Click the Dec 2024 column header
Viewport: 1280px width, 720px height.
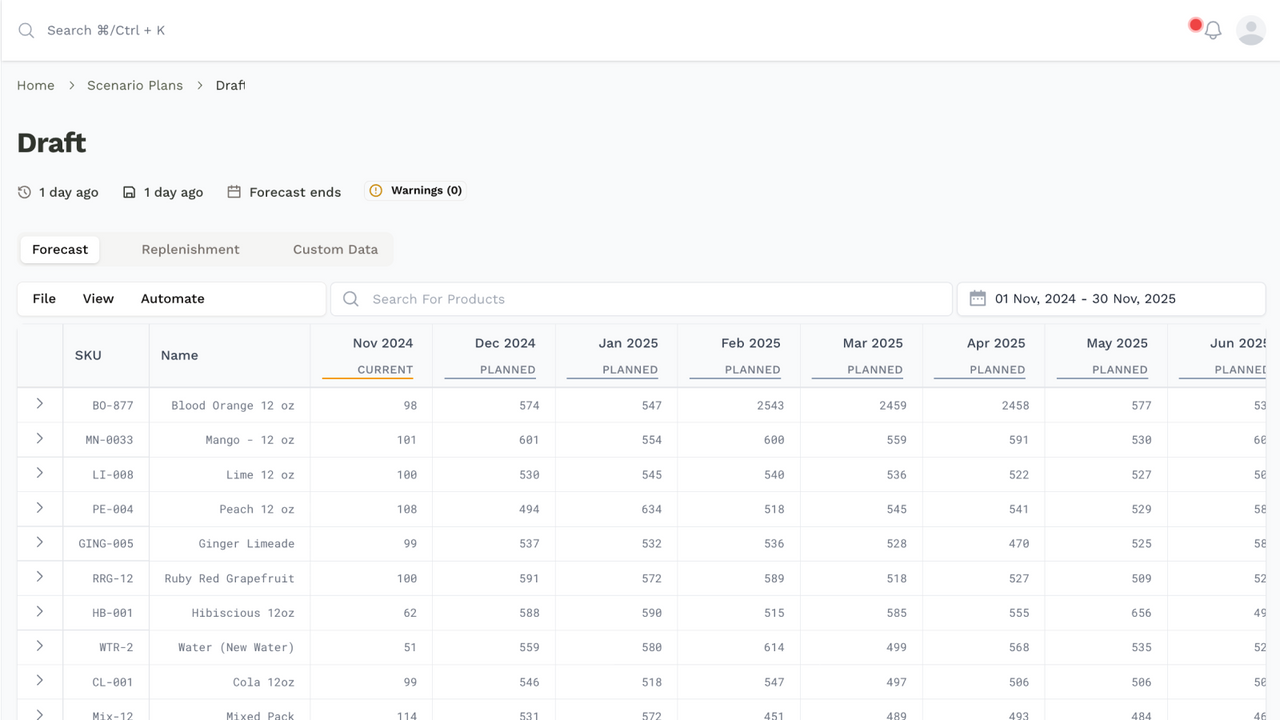tap(494, 355)
